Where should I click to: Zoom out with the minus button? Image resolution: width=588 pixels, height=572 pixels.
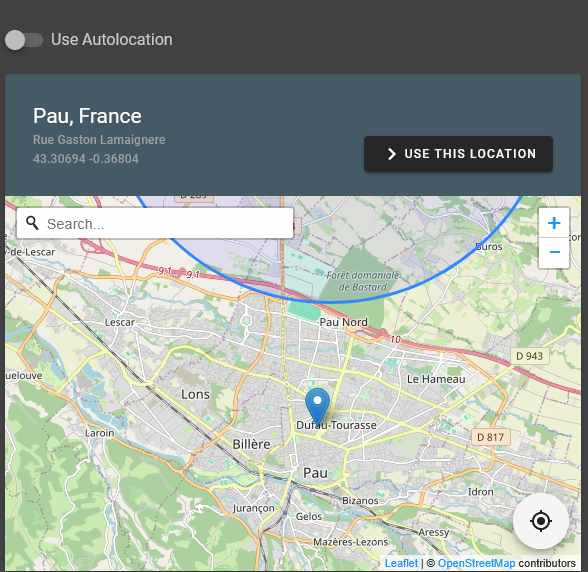click(554, 252)
